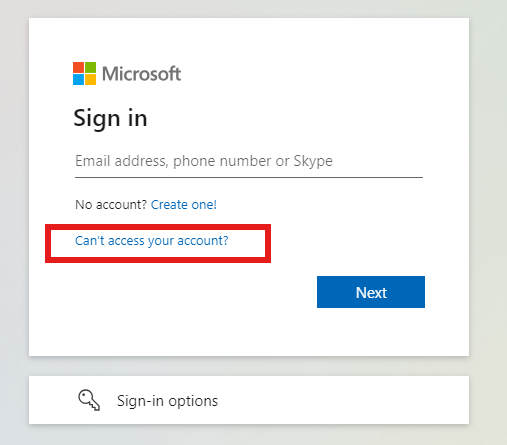Click the word 'Create' in the signup link
The height and width of the screenshot is (445, 507).
(x=169, y=204)
